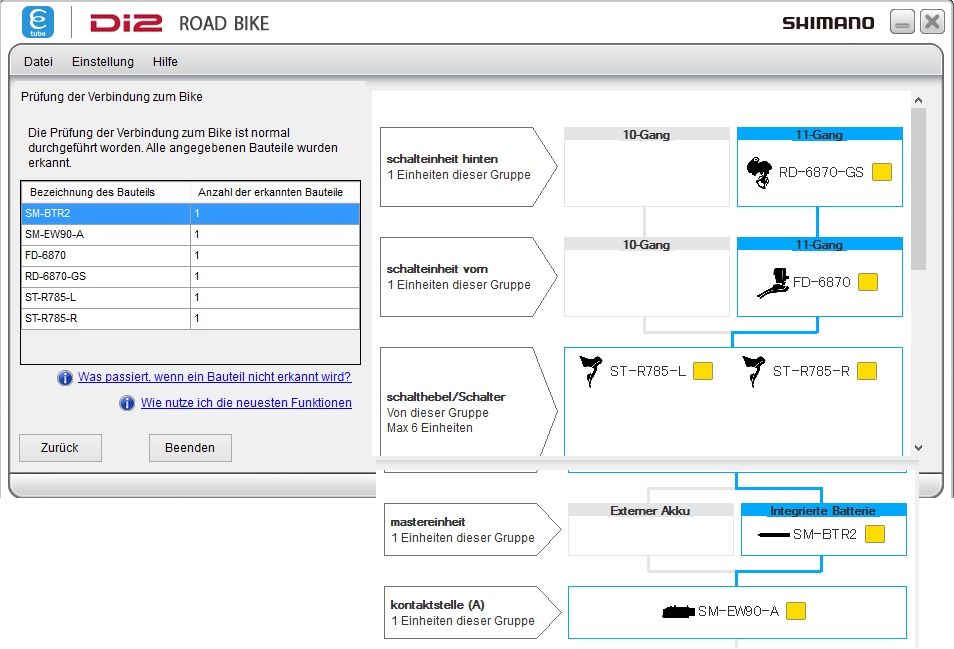Click the Beenden button

pyautogui.click(x=190, y=448)
